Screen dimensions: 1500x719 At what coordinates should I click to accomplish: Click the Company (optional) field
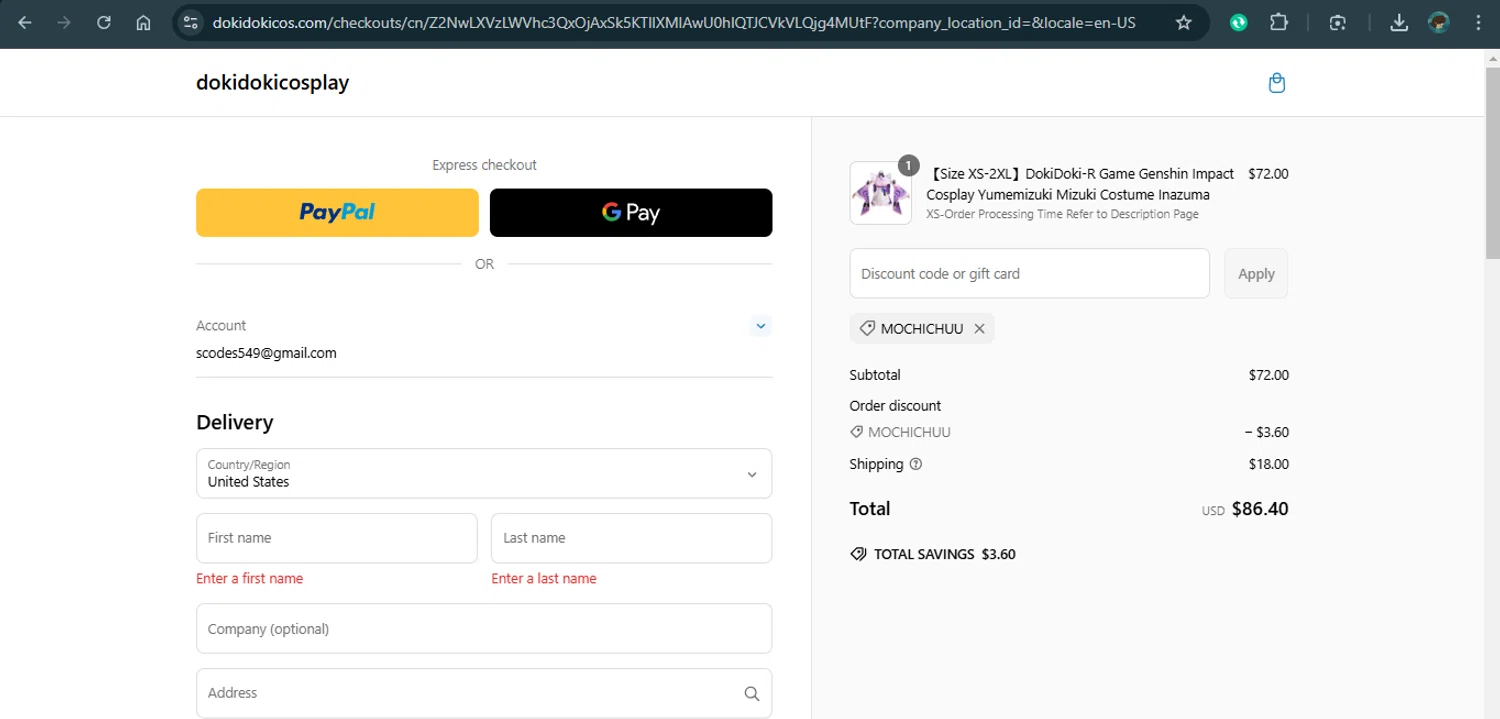coord(484,628)
